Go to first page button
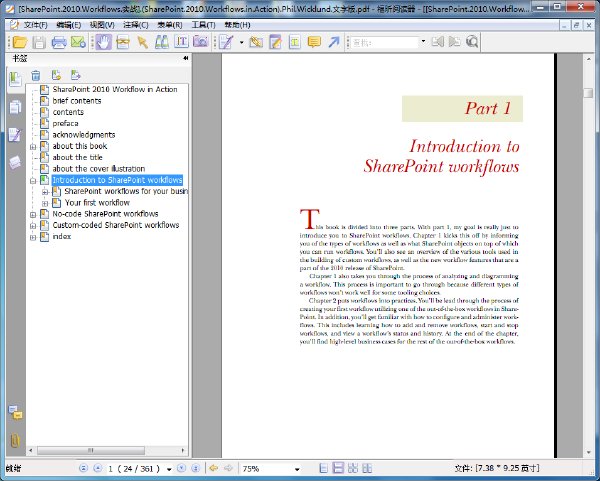The image size is (600, 481). click(x=83, y=468)
